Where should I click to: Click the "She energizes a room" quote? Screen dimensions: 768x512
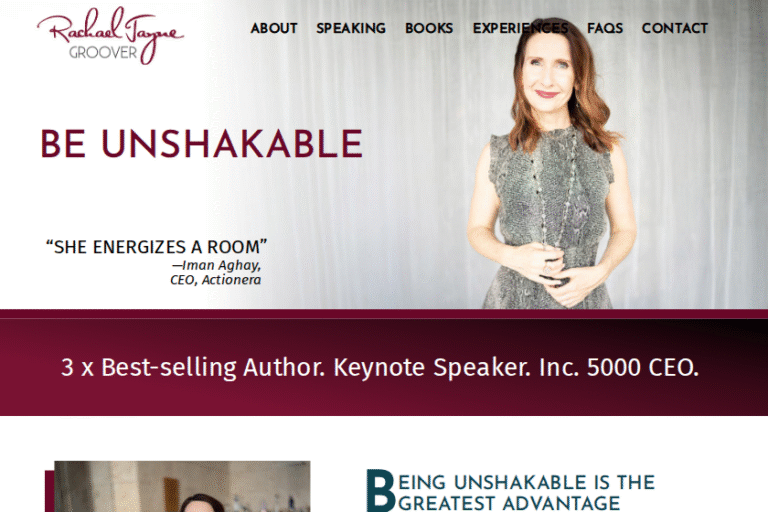[x=156, y=246]
